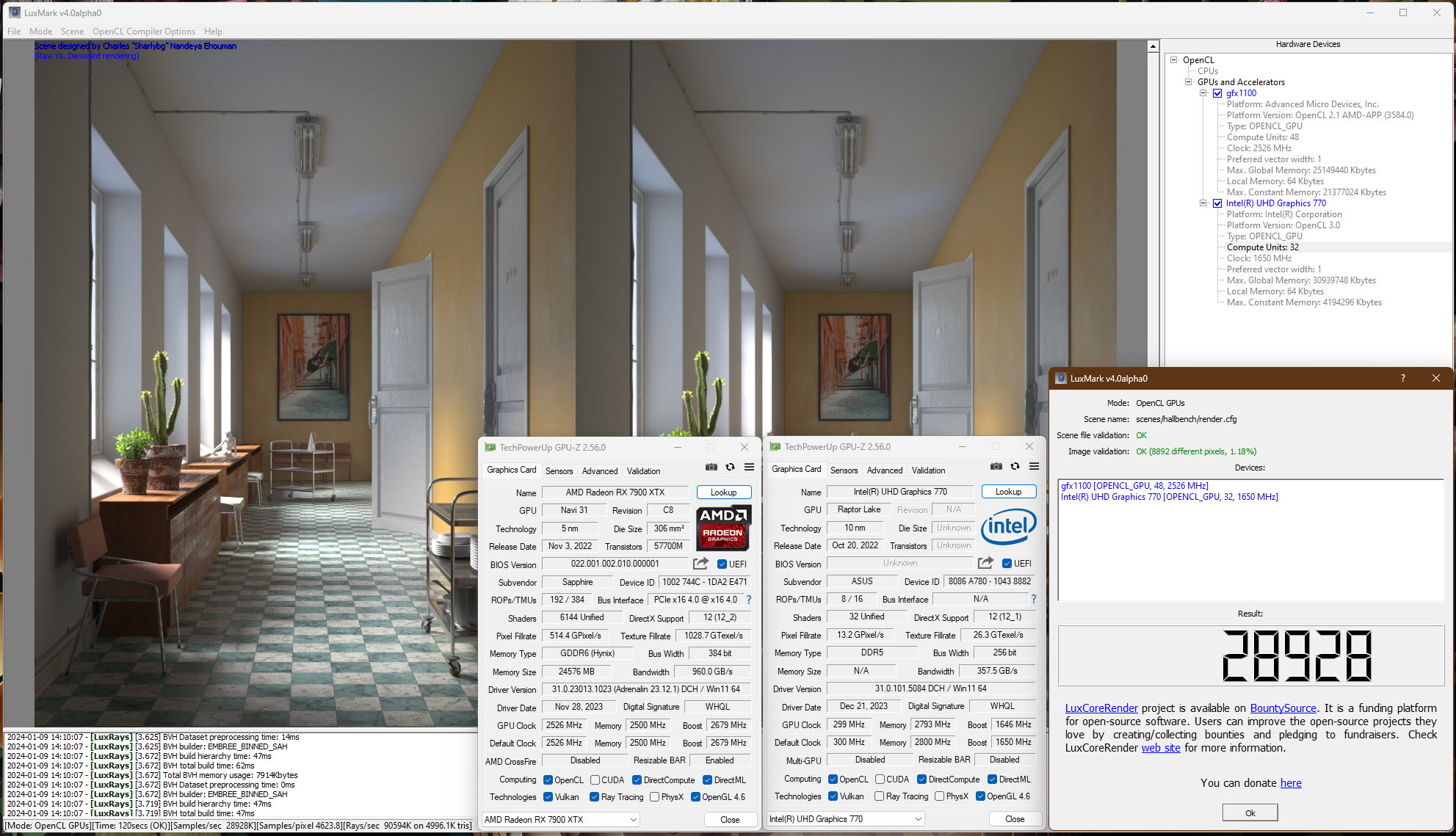Switch to Sensors tab in AMD GPU-Z

click(x=559, y=470)
